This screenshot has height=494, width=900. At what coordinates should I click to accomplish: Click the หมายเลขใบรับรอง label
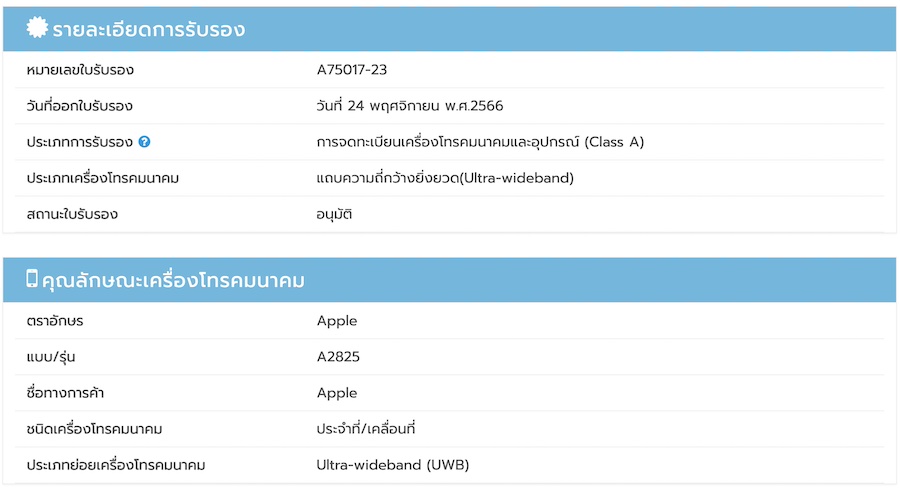pos(80,70)
